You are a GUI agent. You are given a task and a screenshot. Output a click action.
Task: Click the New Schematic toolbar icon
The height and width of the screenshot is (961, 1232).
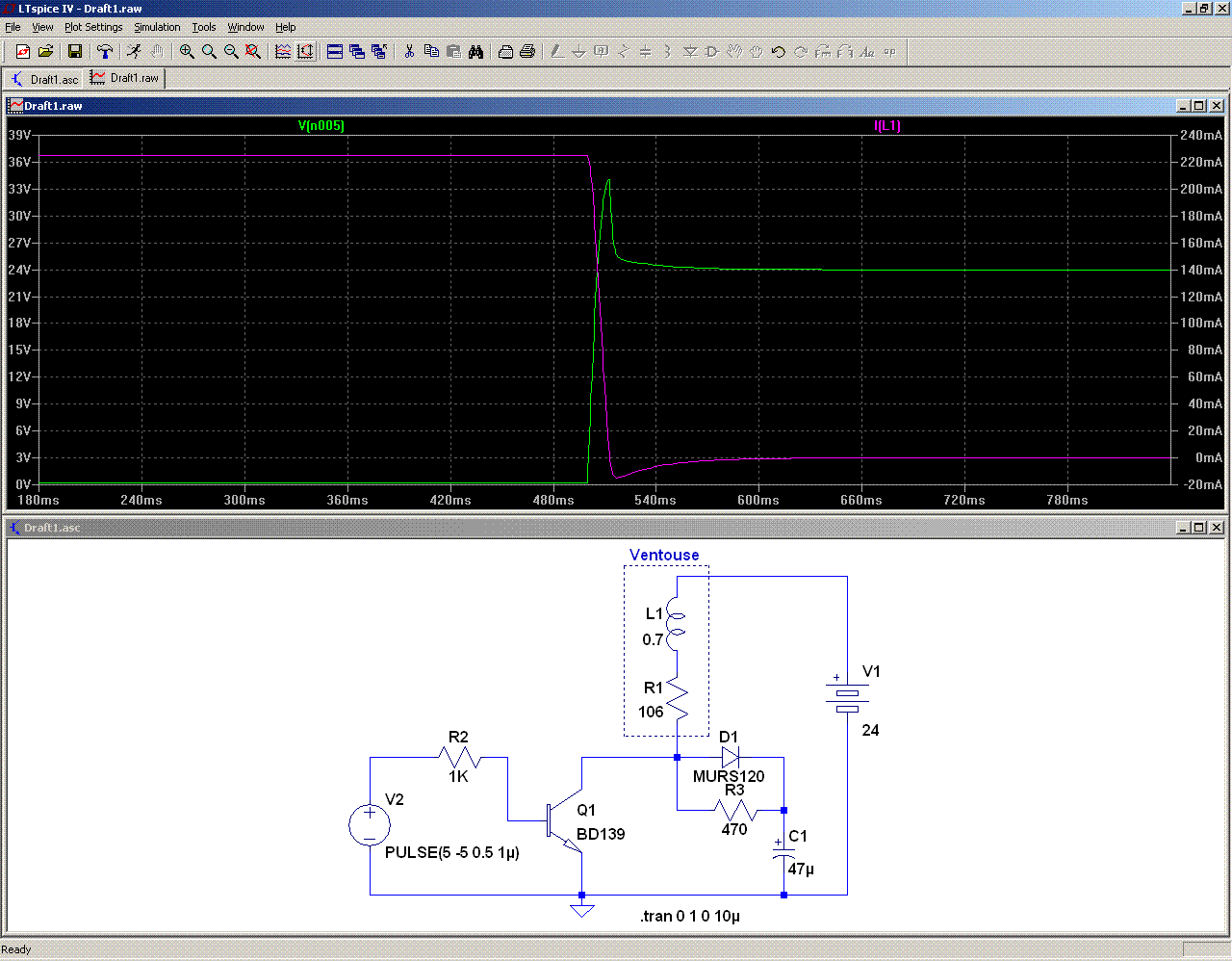[x=22, y=52]
